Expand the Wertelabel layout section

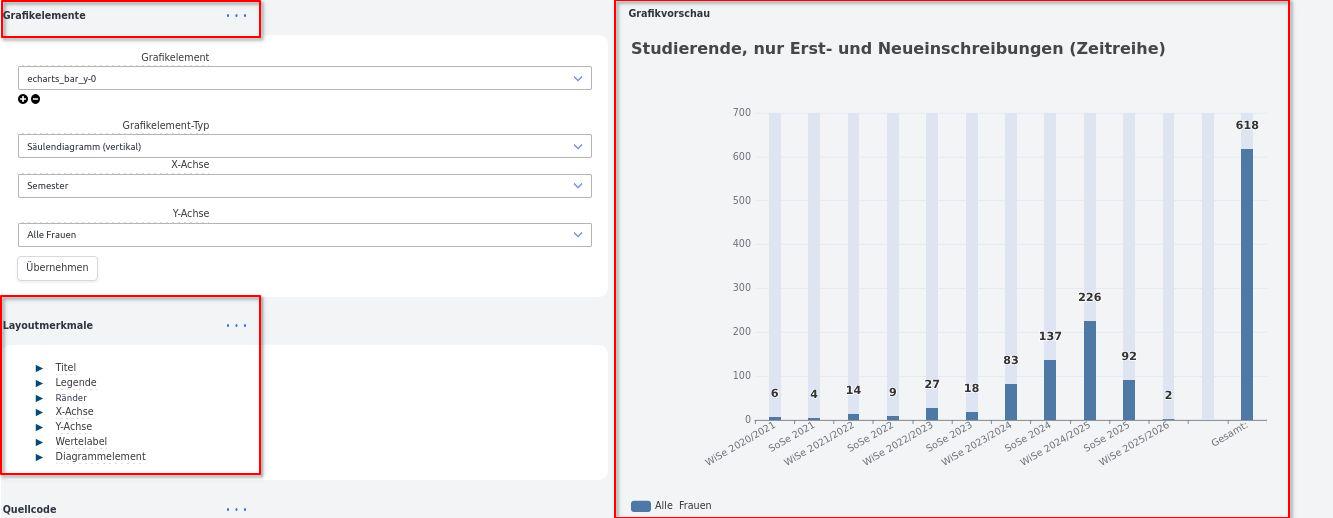(x=80, y=442)
